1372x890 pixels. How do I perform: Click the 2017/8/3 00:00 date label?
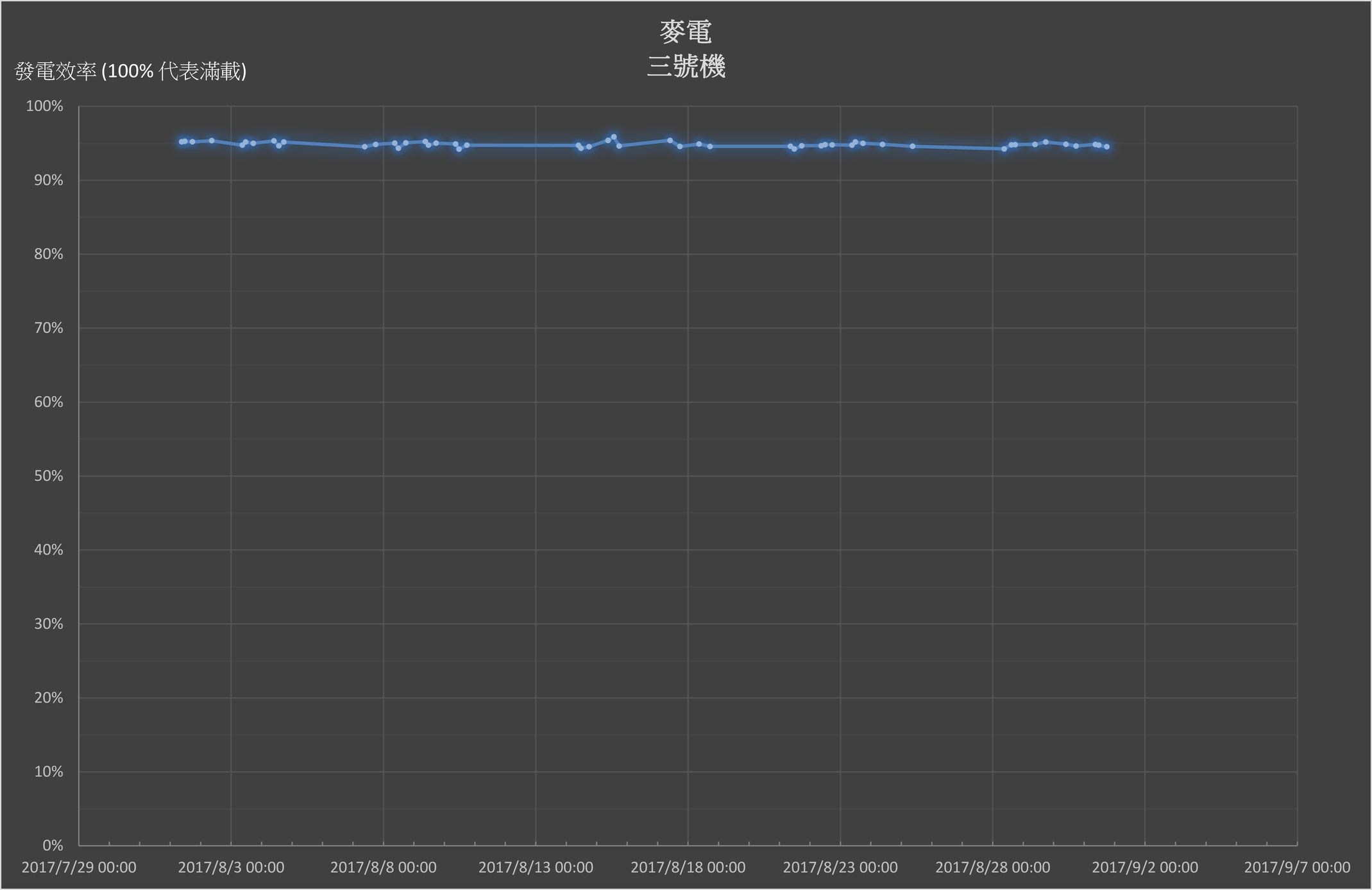coord(231,868)
